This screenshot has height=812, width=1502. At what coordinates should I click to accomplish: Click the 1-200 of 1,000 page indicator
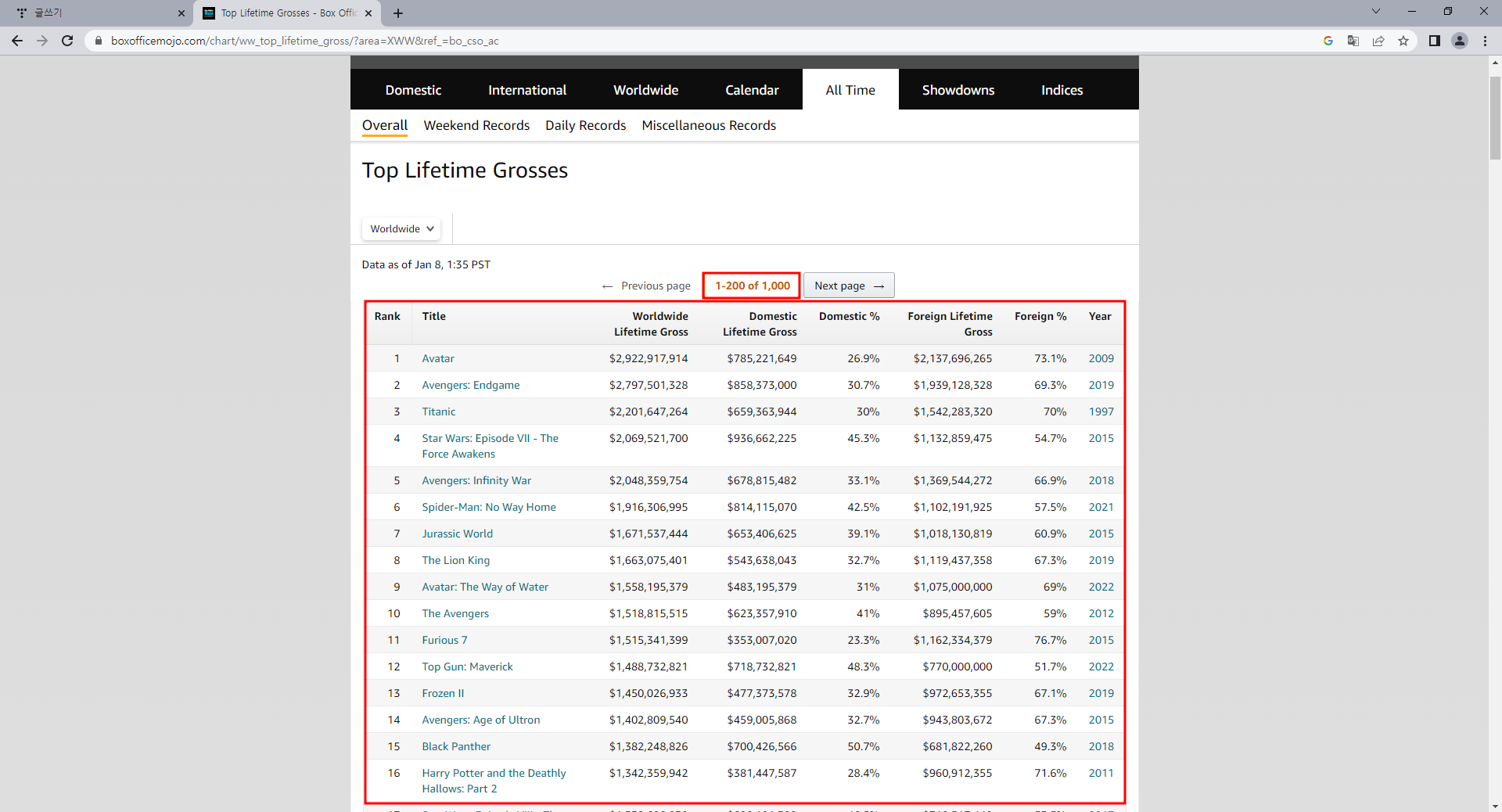(752, 286)
